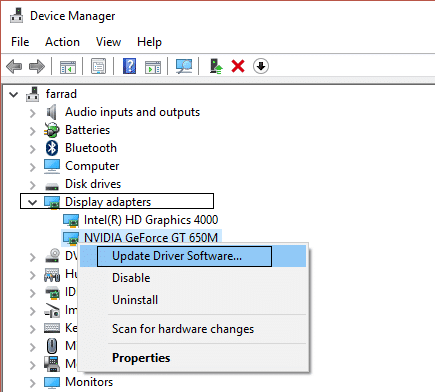Click the Forward arrow toolbar icon
435x392 pixels.
pyautogui.click(x=37, y=66)
